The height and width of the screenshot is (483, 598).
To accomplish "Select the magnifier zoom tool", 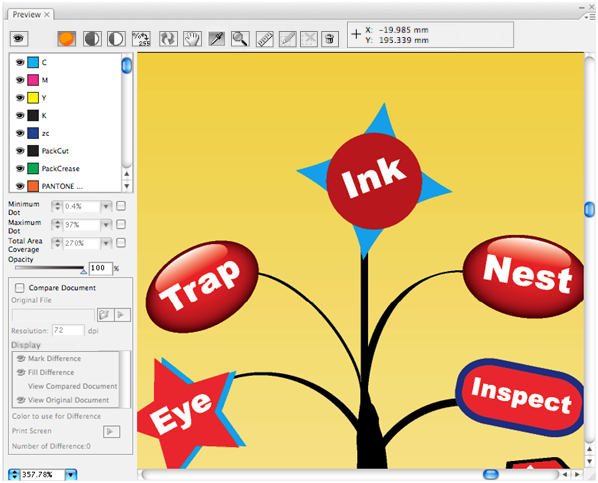I will tap(240, 39).
